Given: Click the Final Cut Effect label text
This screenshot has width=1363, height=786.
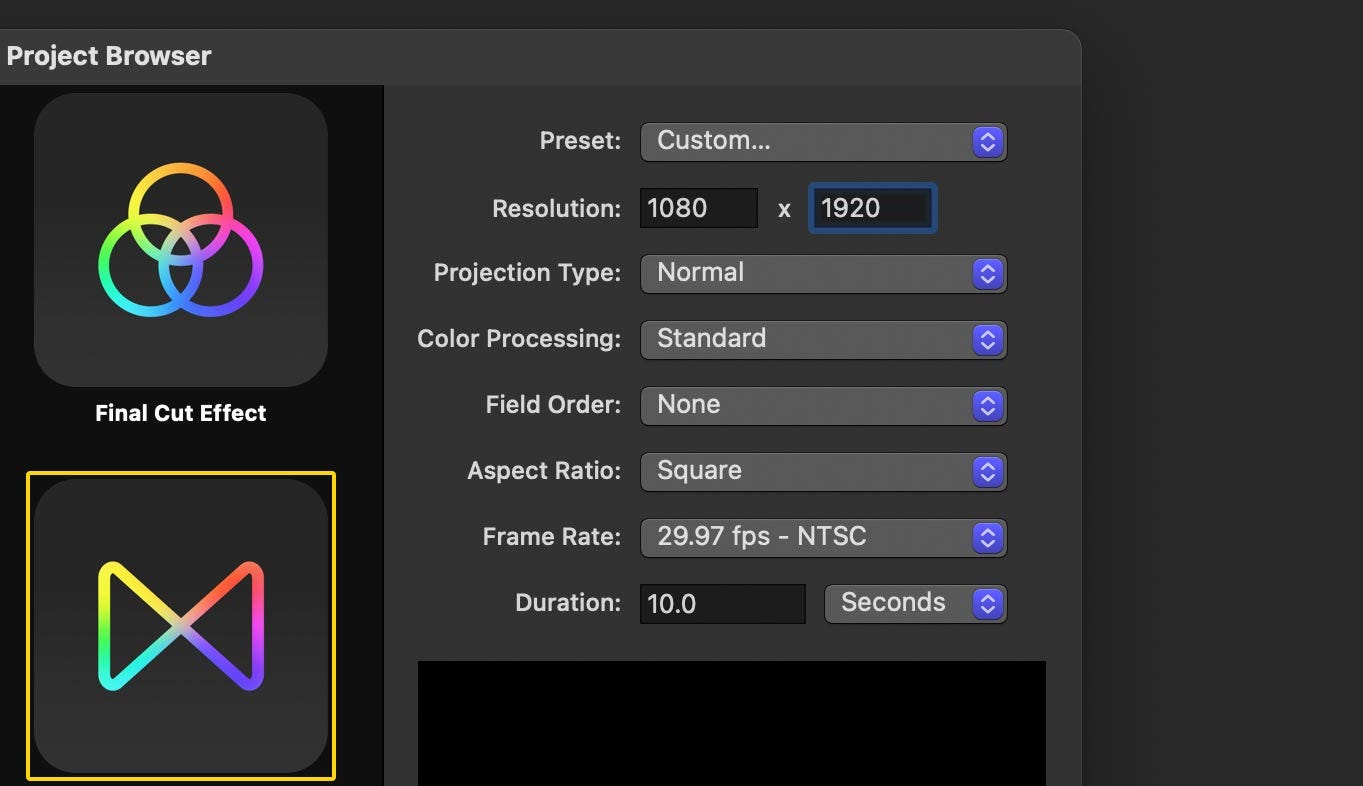Looking at the screenshot, I should [181, 413].
